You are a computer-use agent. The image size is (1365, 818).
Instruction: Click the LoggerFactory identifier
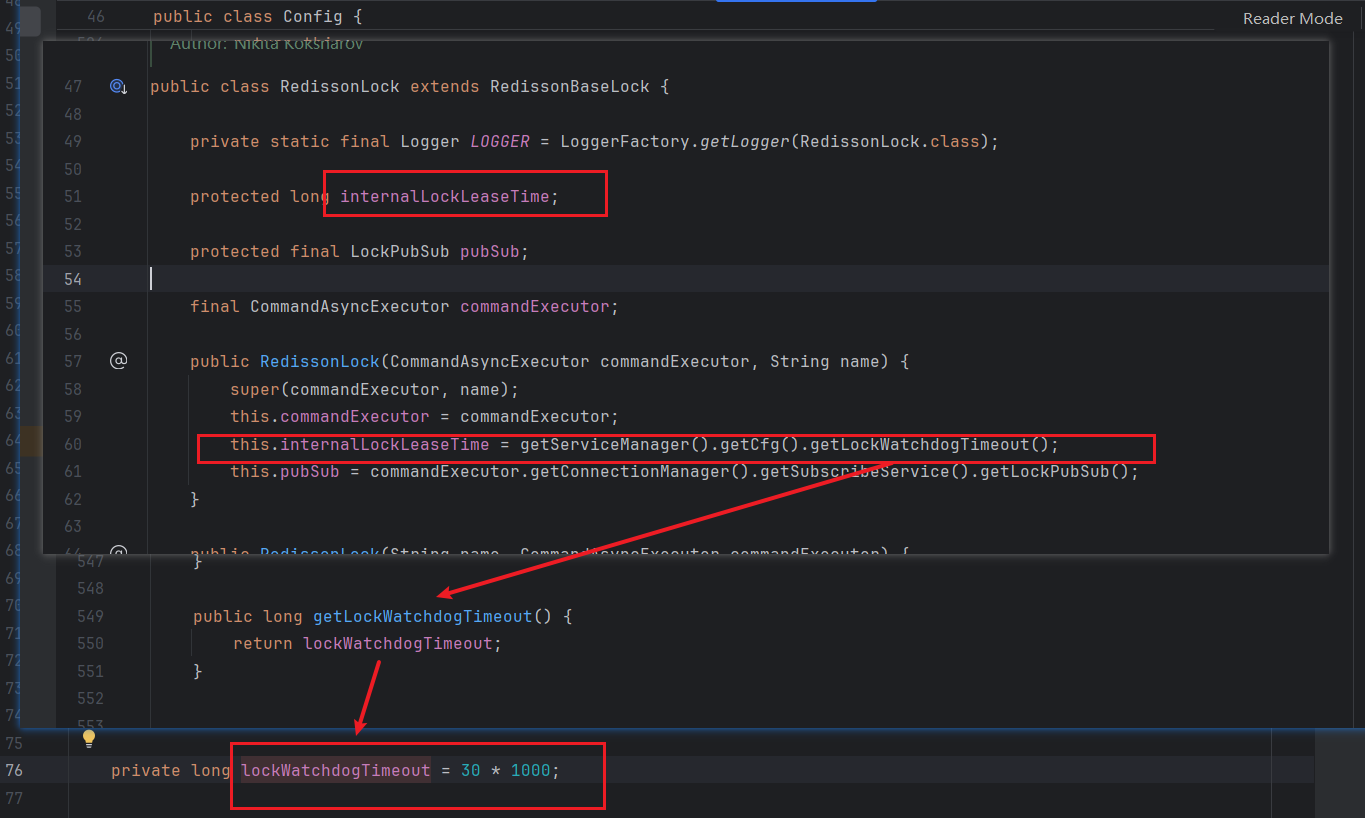(625, 142)
